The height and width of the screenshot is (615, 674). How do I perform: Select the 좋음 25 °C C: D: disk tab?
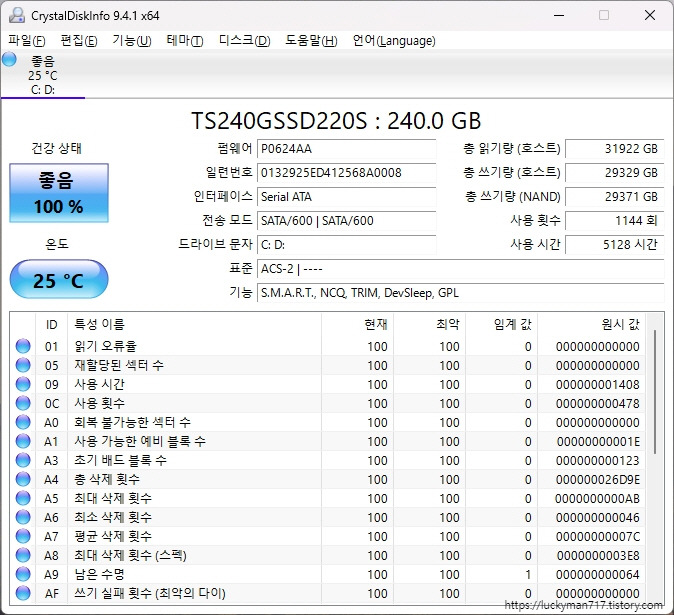click(x=43, y=75)
